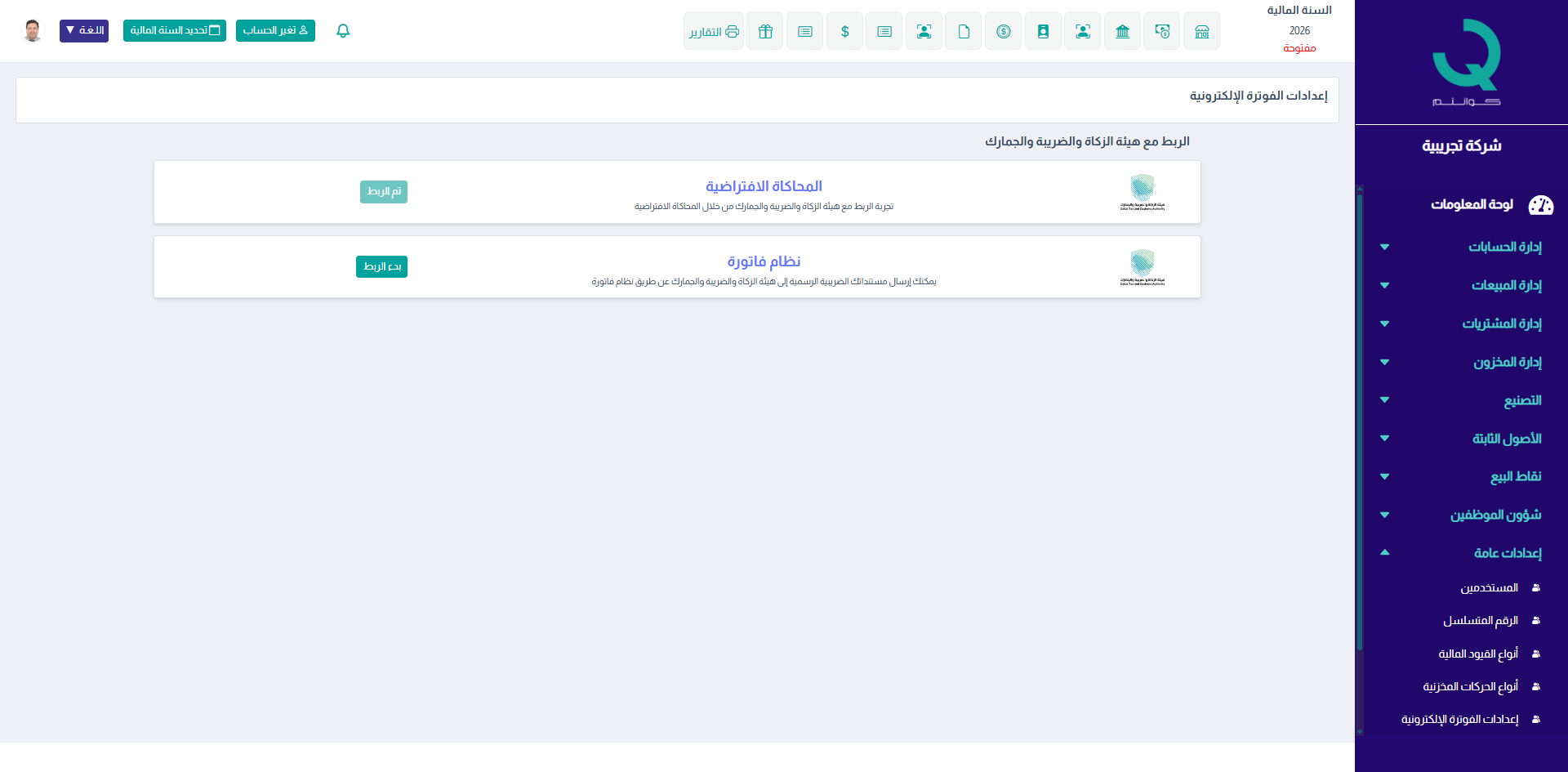Click the contact book icon in toolbar
Viewport: 1568px width, 772px height.
[x=1043, y=32]
